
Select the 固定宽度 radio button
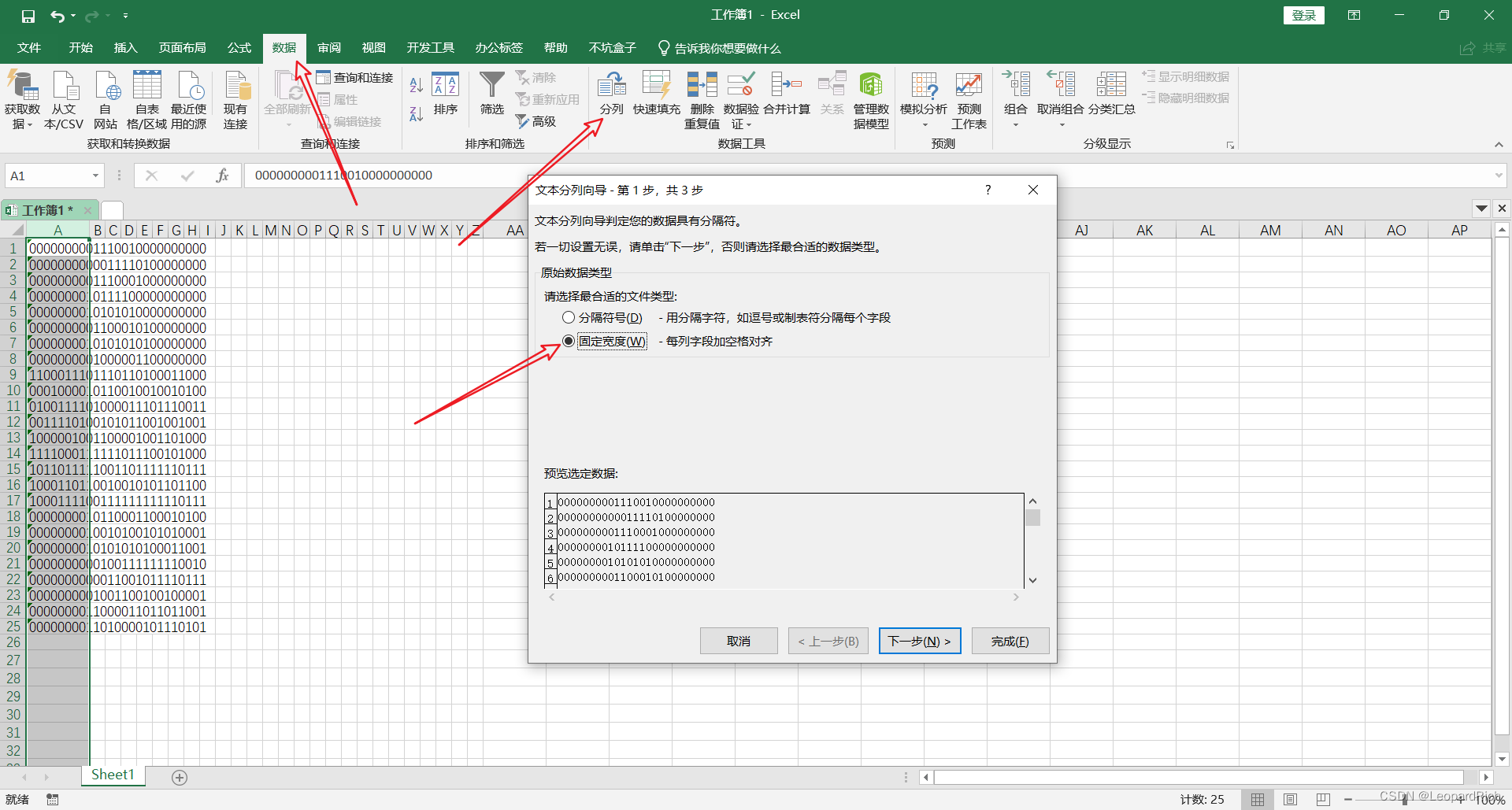(x=569, y=341)
